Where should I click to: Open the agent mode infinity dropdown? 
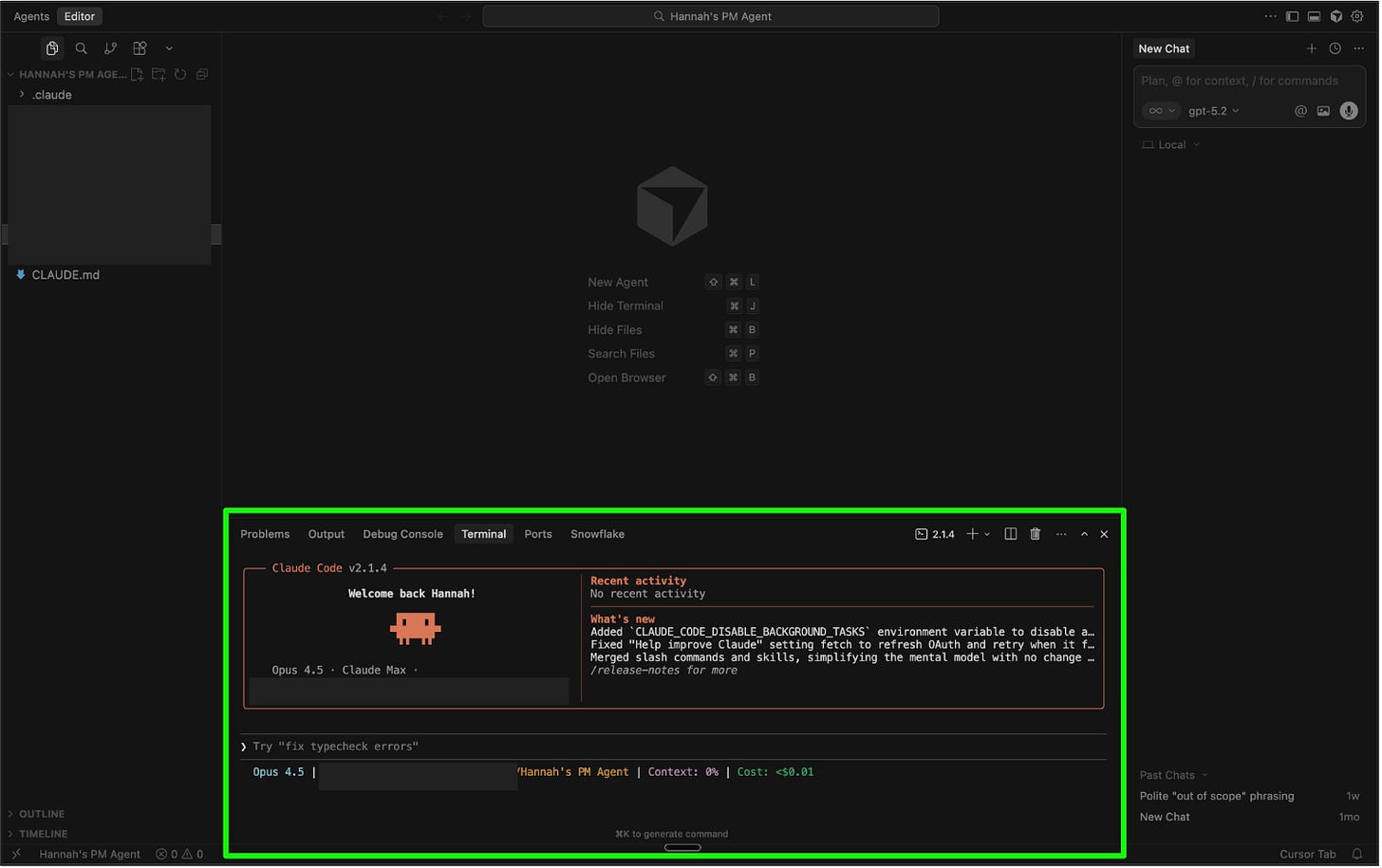point(1161,111)
